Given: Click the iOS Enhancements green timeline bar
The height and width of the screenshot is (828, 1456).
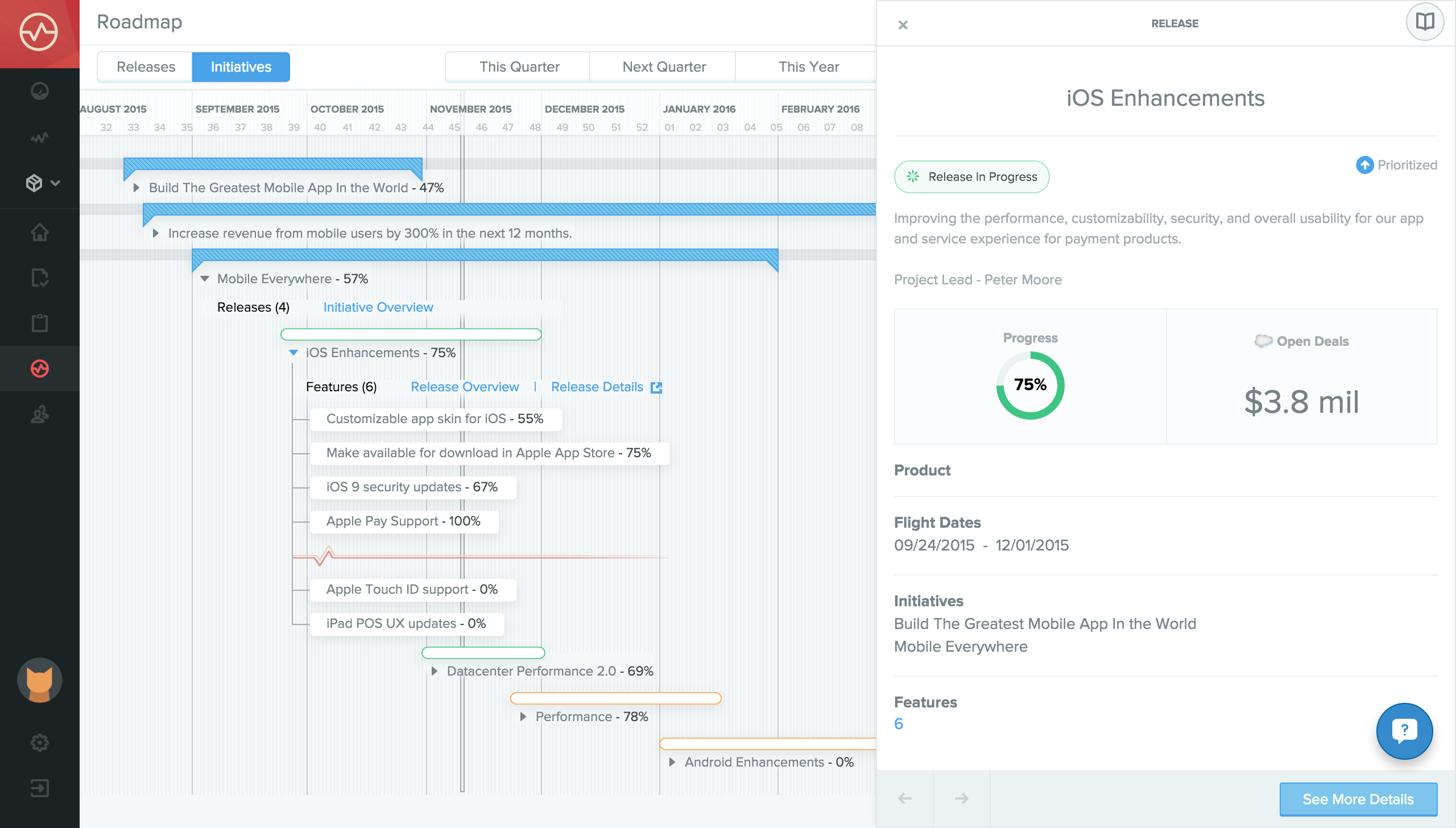Looking at the screenshot, I should click(411, 334).
